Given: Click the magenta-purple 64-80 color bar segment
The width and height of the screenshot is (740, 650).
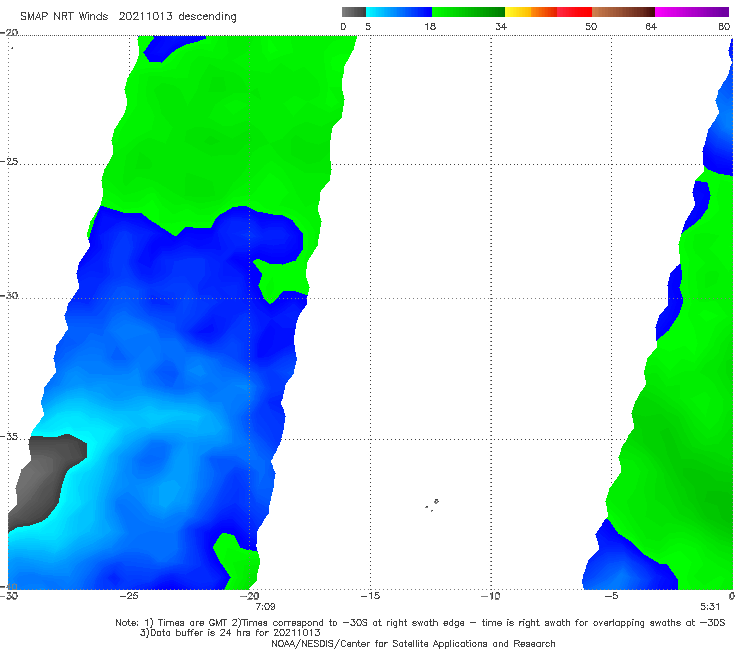Looking at the screenshot, I should (692, 12).
